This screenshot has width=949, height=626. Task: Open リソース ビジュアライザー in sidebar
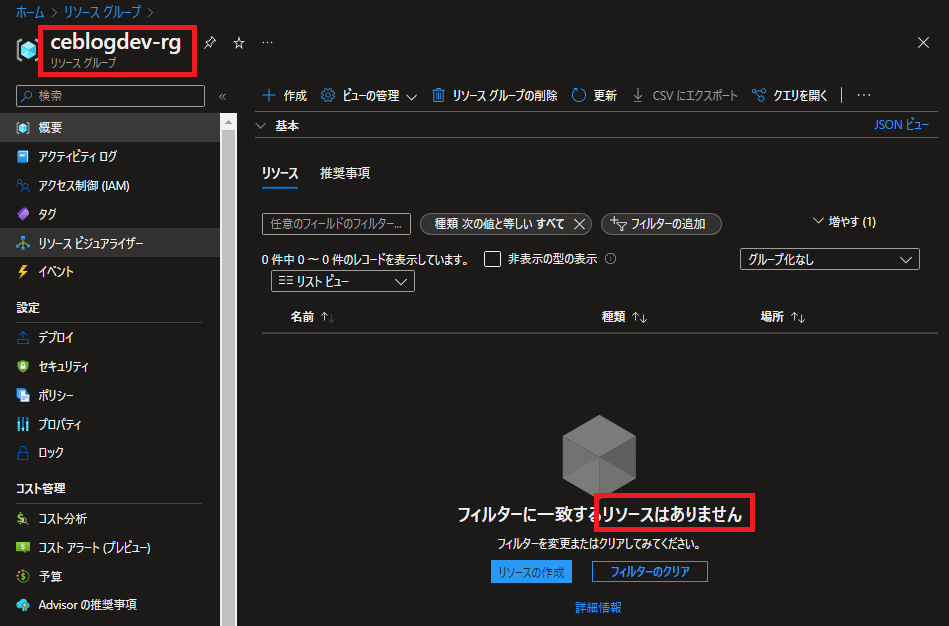coord(110,243)
